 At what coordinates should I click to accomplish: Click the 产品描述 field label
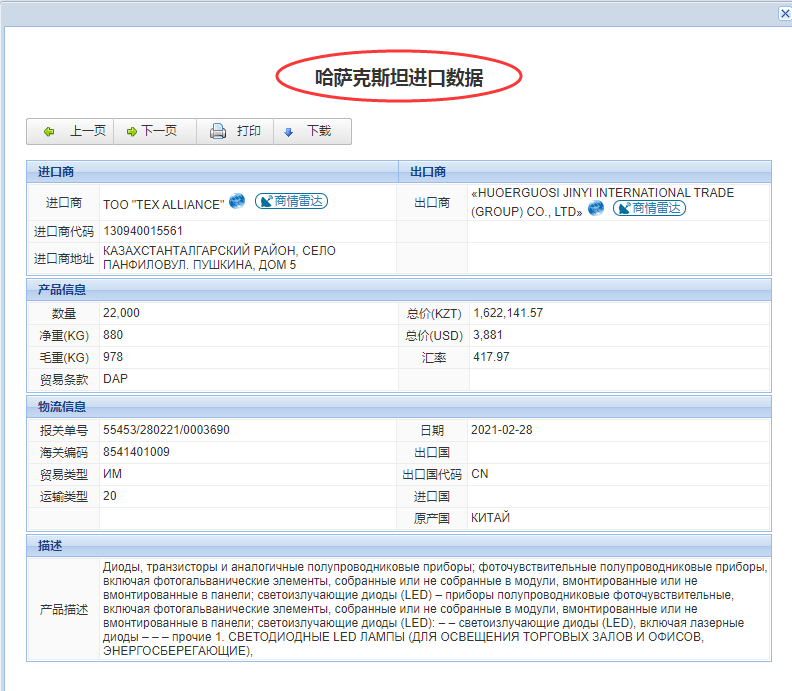click(64, 610)
